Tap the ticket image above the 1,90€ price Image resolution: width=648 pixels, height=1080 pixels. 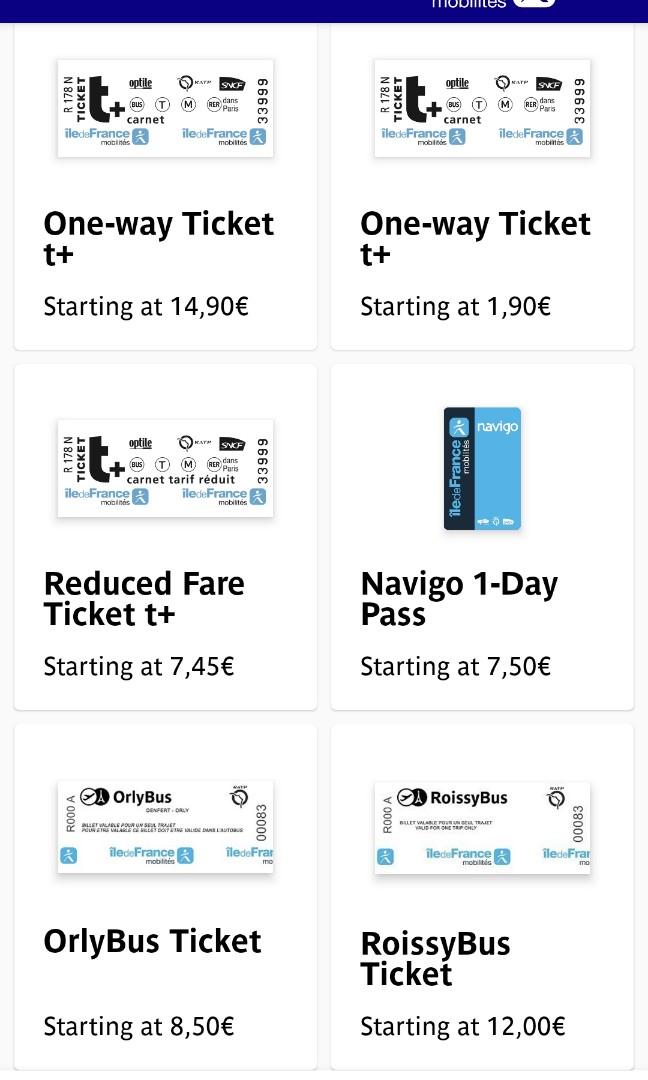[482, 108]
